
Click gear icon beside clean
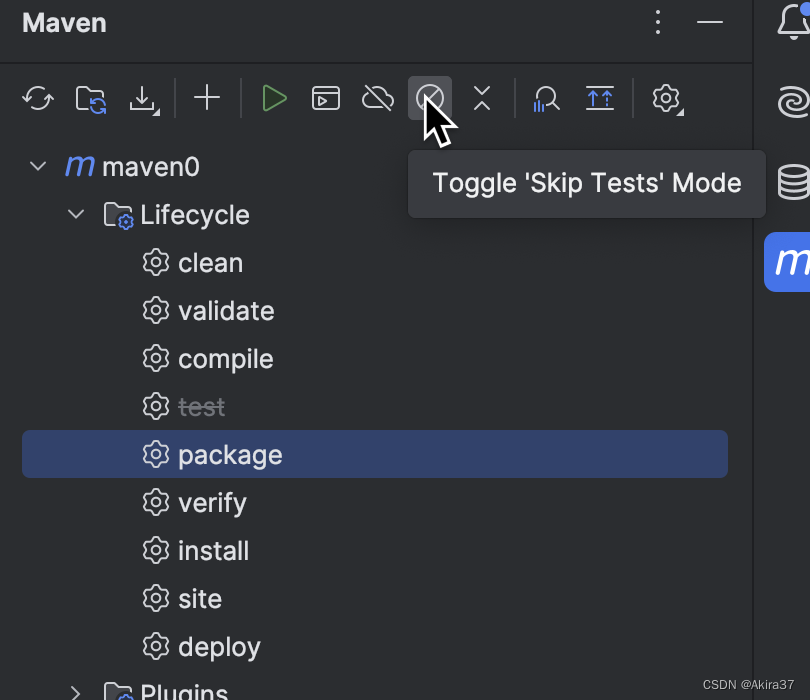point(155,262)
